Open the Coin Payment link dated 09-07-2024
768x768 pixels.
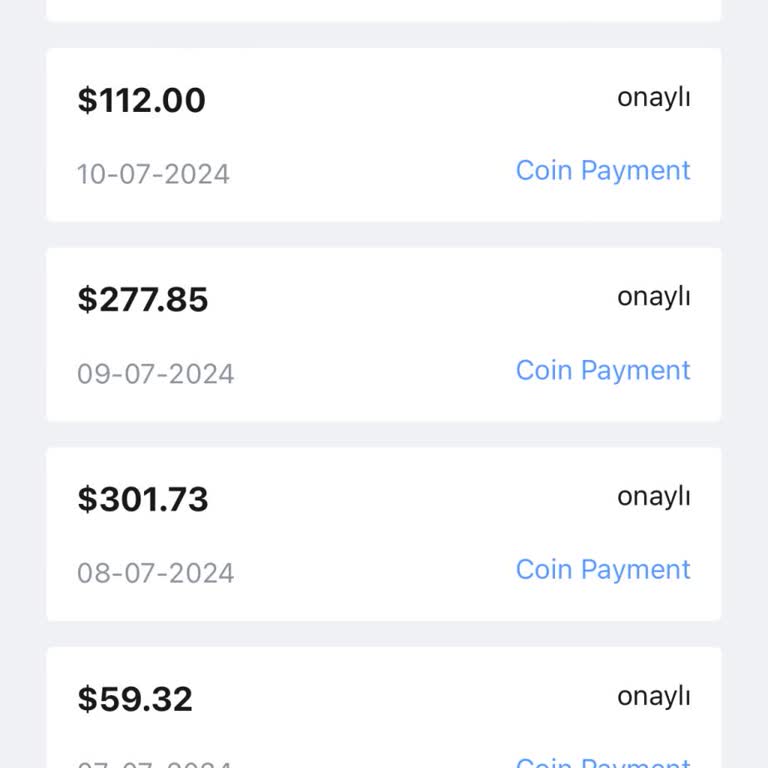(x=603, y=370)
